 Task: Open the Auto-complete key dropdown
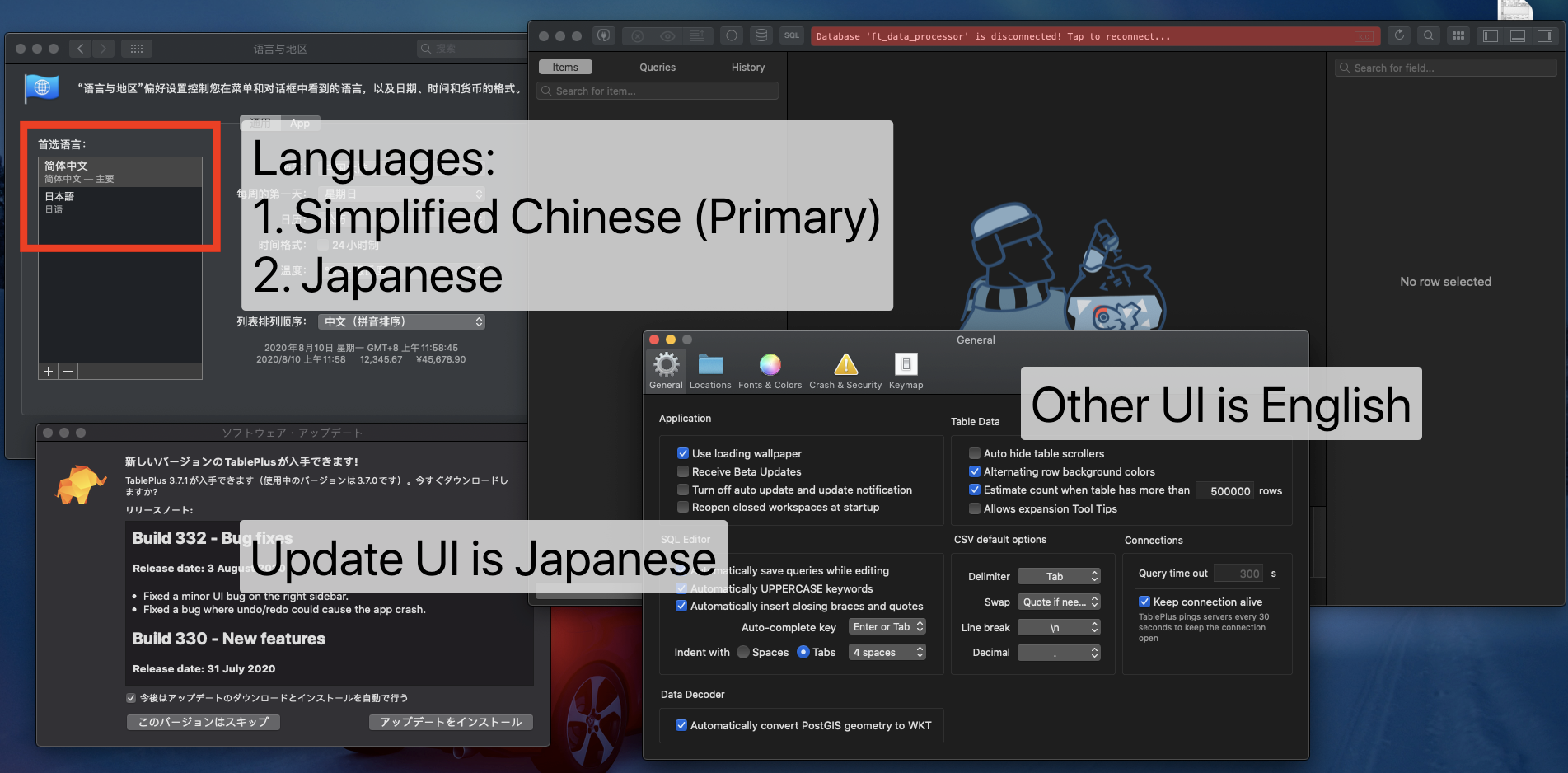(x=887, y=626)
